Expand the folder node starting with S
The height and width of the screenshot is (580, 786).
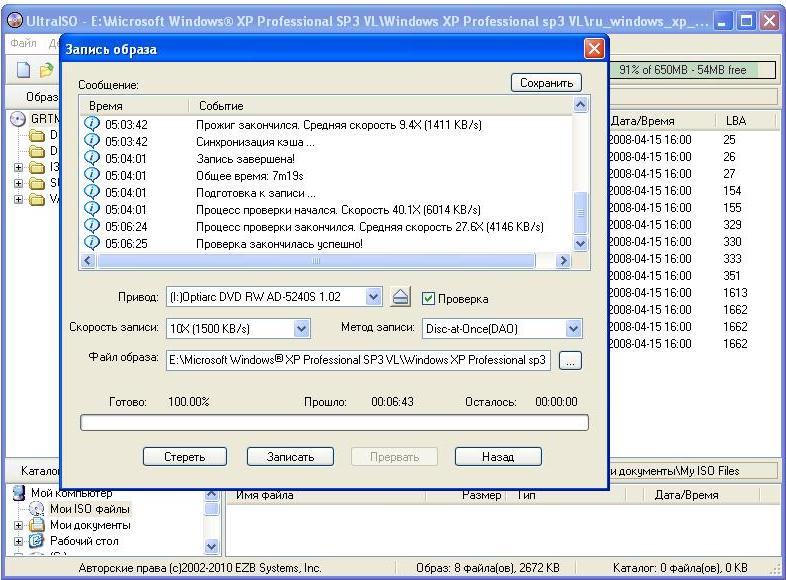(x=19, y=183)
